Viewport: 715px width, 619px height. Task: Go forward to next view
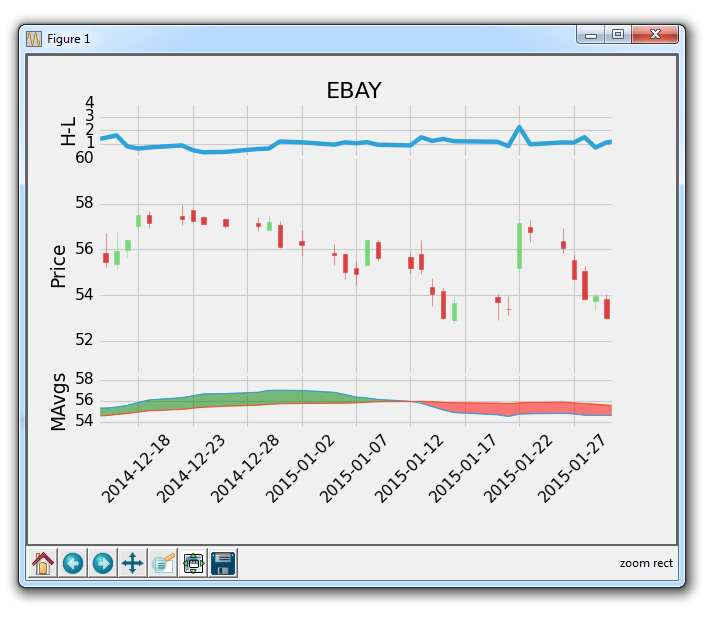103,563
